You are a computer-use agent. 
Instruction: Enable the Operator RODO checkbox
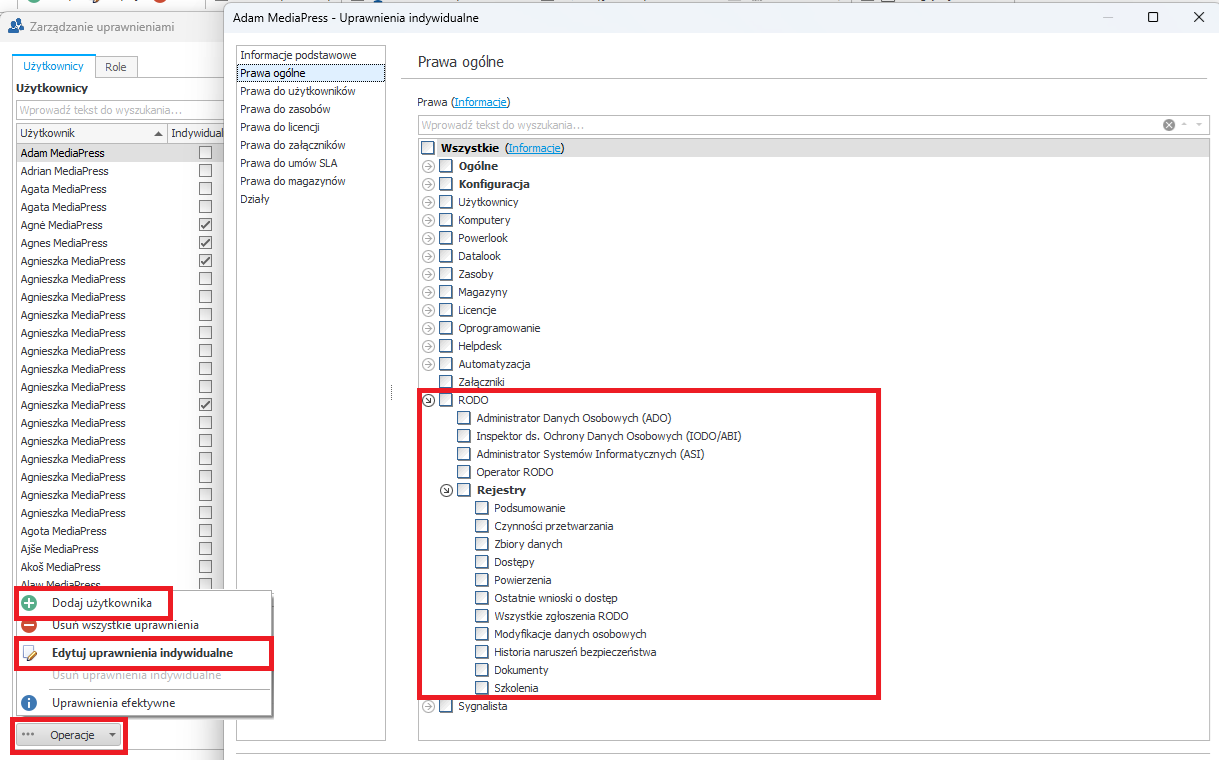(464, 472)
